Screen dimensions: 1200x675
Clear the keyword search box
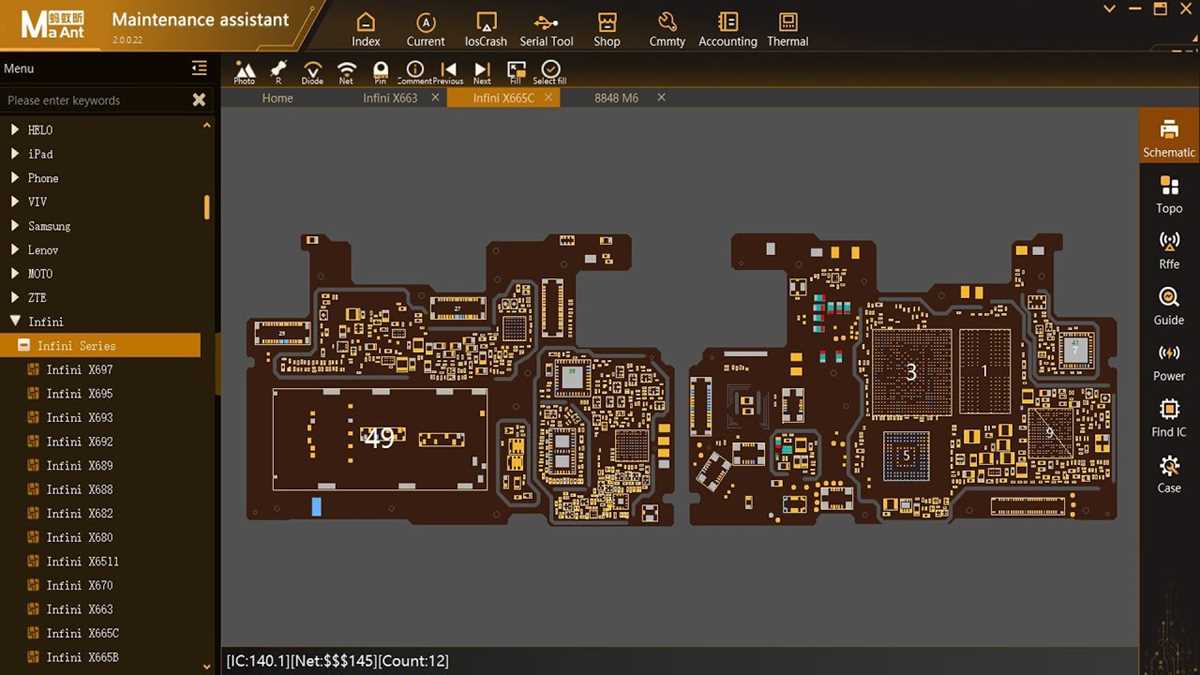pos(199,100)
